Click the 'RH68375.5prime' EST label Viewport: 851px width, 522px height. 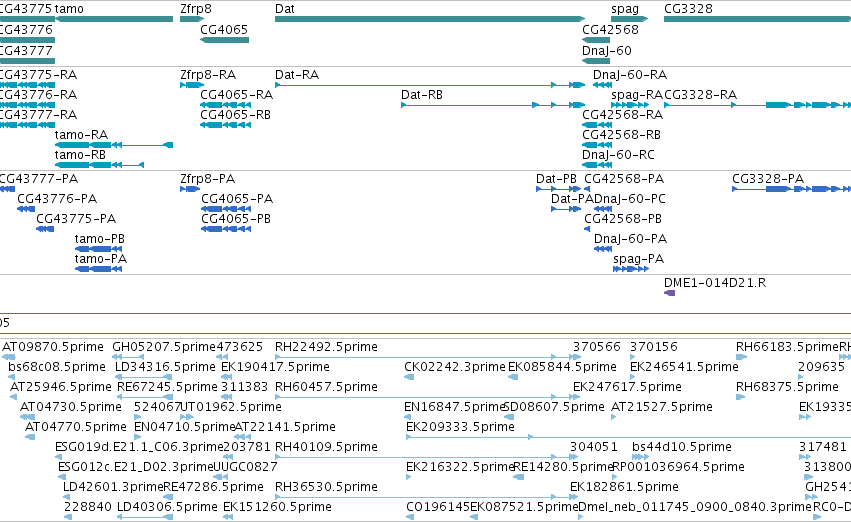click(x=788, y=387)
